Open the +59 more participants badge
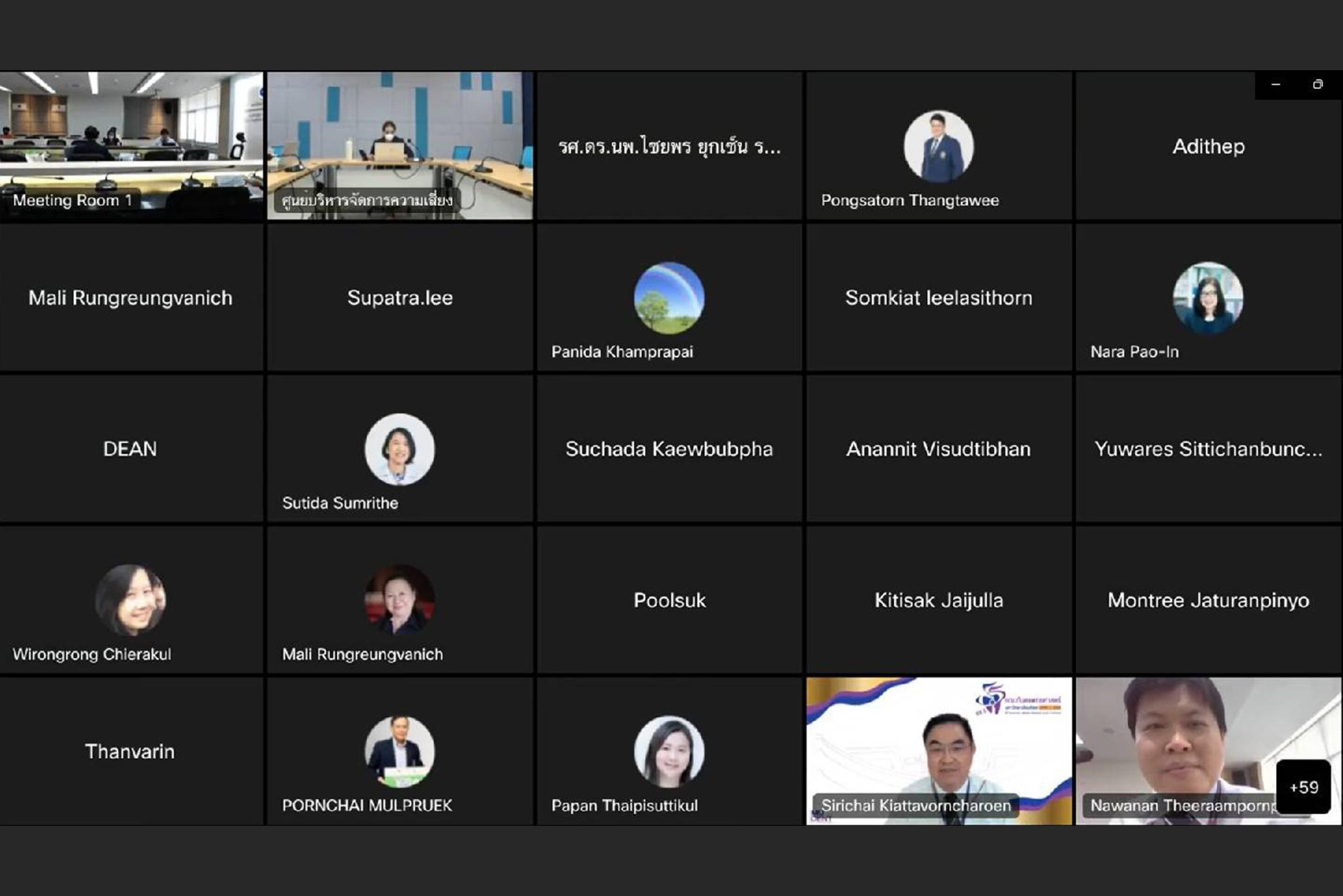1343x896 pixels. (x=1304, y=787)
